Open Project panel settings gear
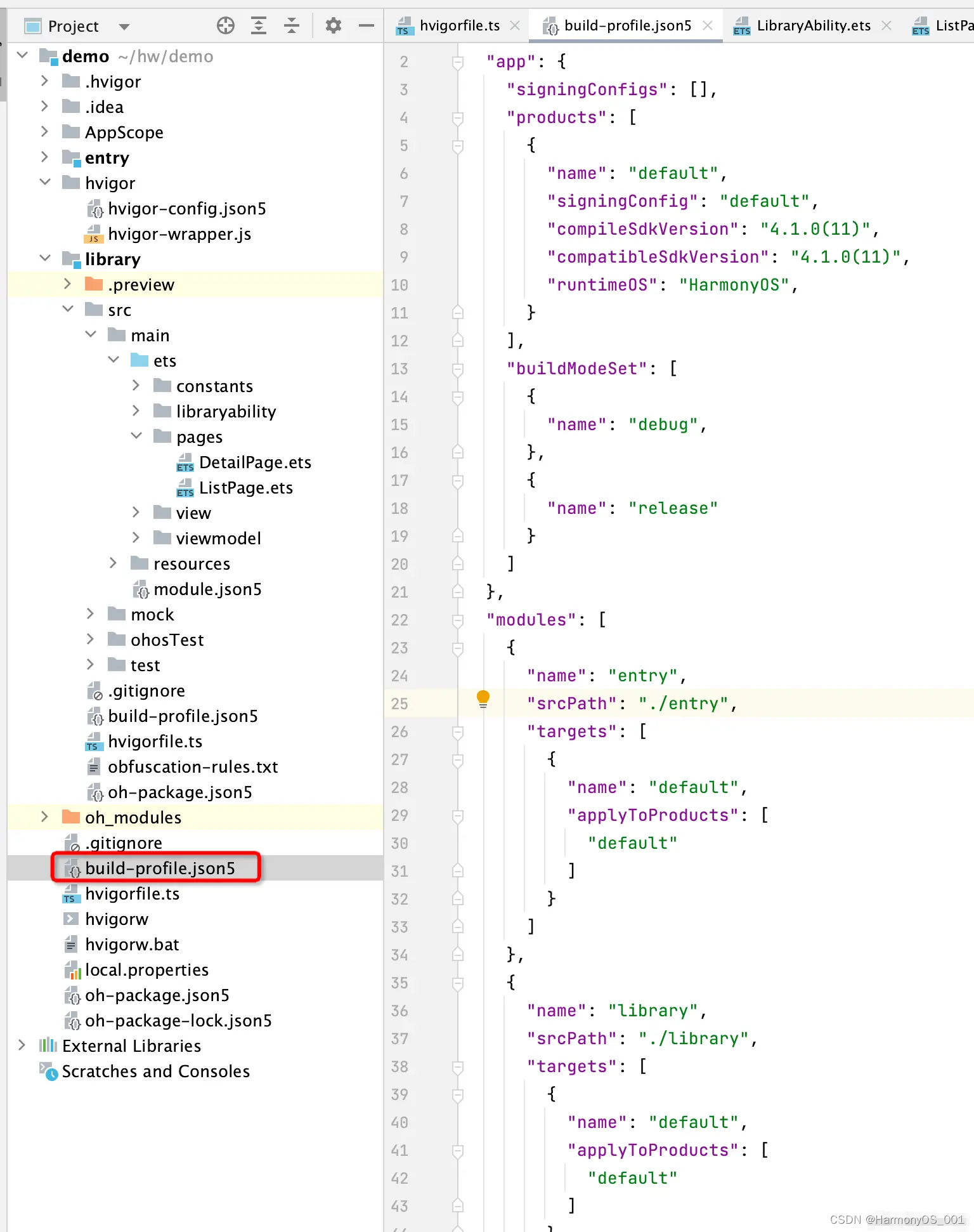This screenshot has width=974, height=1232. pos(334,25)
